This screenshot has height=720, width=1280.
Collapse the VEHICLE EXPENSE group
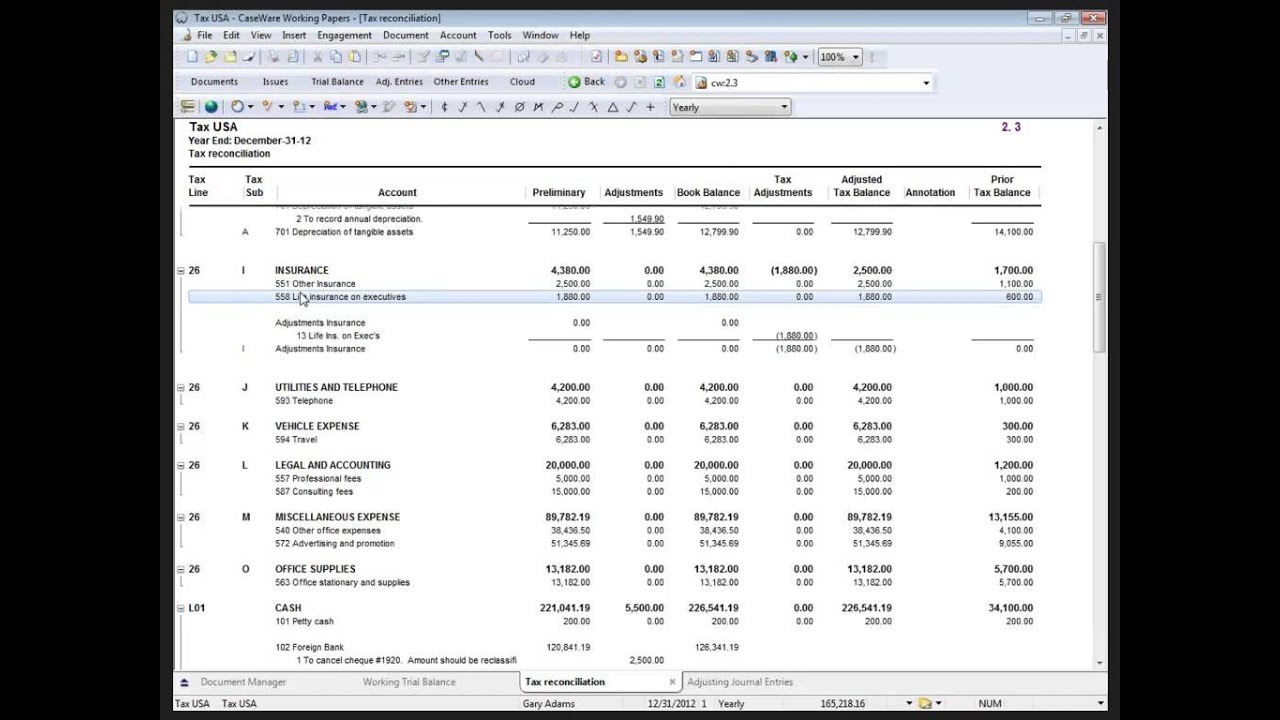point(181,426)
